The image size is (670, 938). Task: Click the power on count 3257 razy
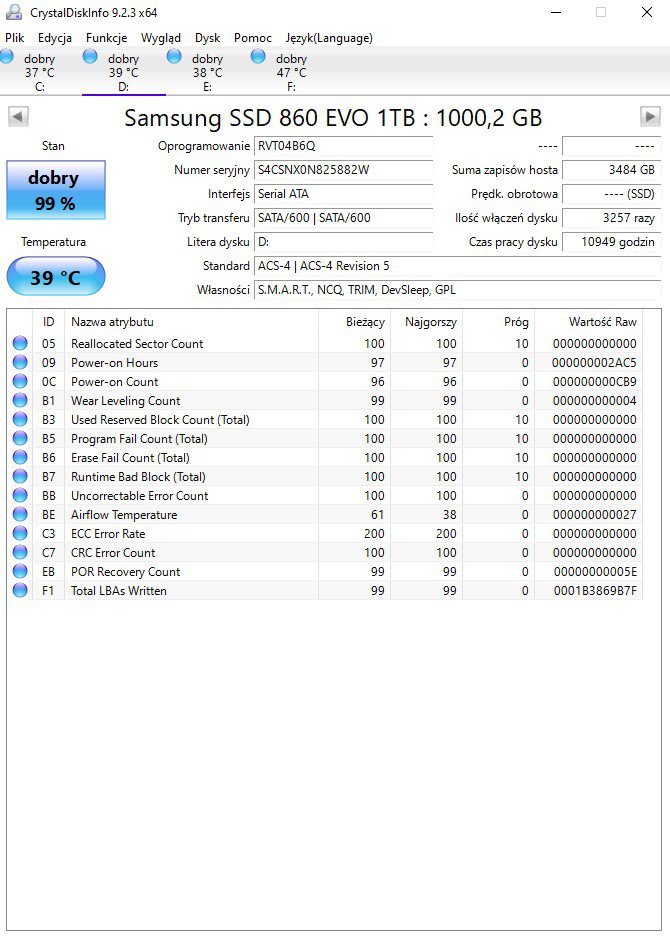pyautogui.click(x=611, y=218)
